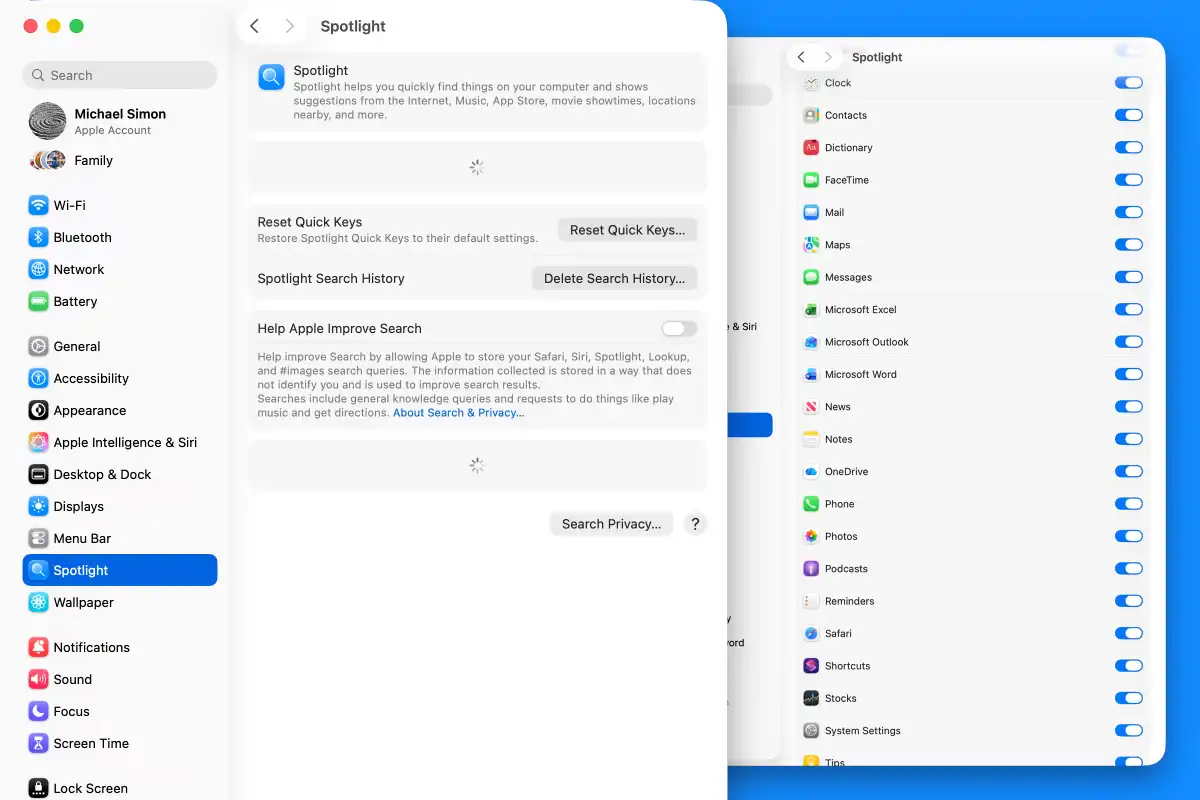The image size is (1200, 800).
Task: Toggle Maps switch in rear window
Action: click(x=1128, y=244)
